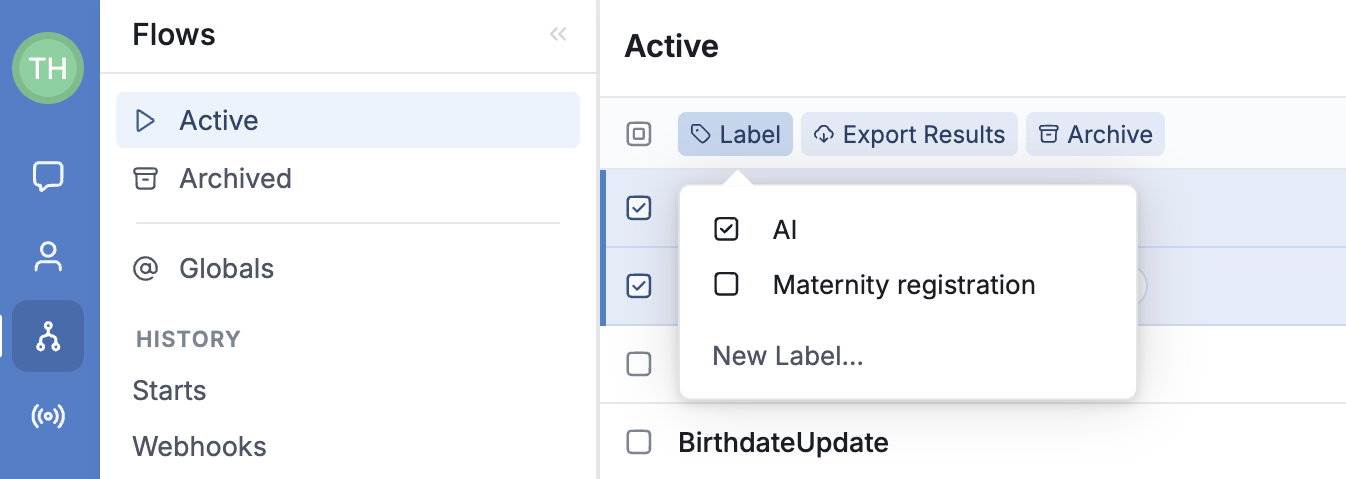The image size is (1346, 479).
Task: Open the BirthdateUpdate flow
Action: pos(783,442)
